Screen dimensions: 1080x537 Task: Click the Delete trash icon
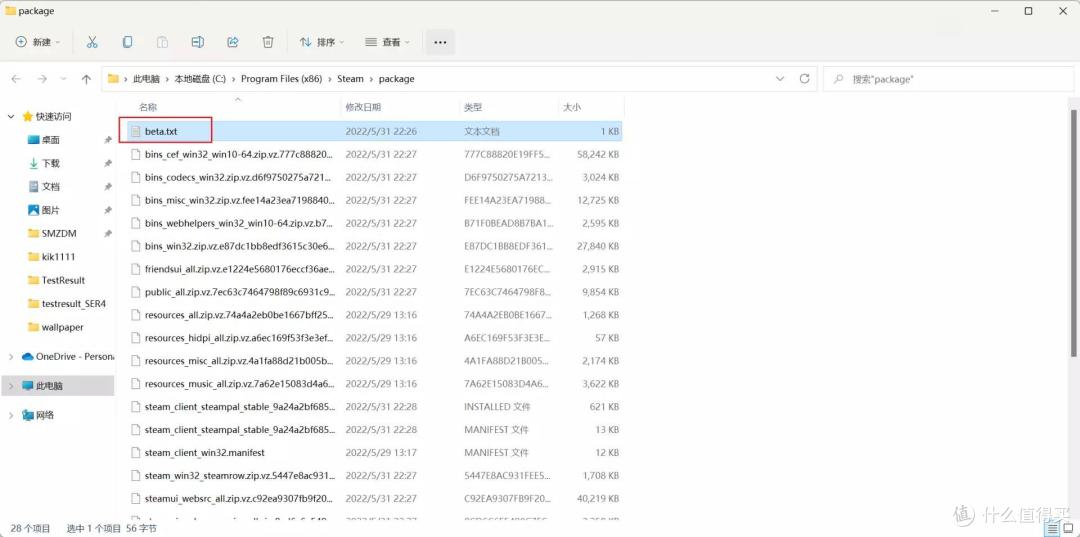tap(268, 42)
